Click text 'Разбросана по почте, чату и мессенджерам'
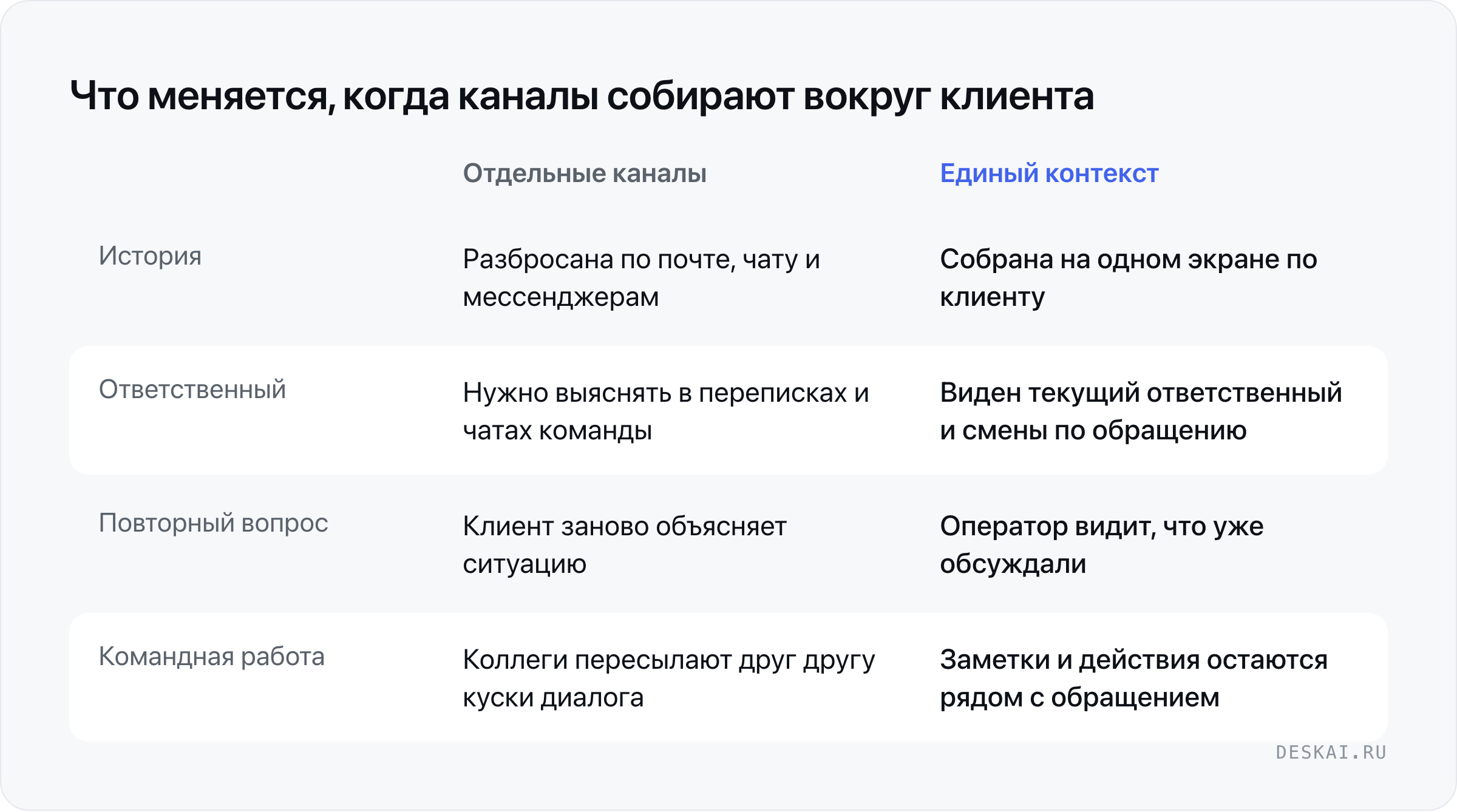The width and height of the screenshot is (1457, 812). pos(642,278)
